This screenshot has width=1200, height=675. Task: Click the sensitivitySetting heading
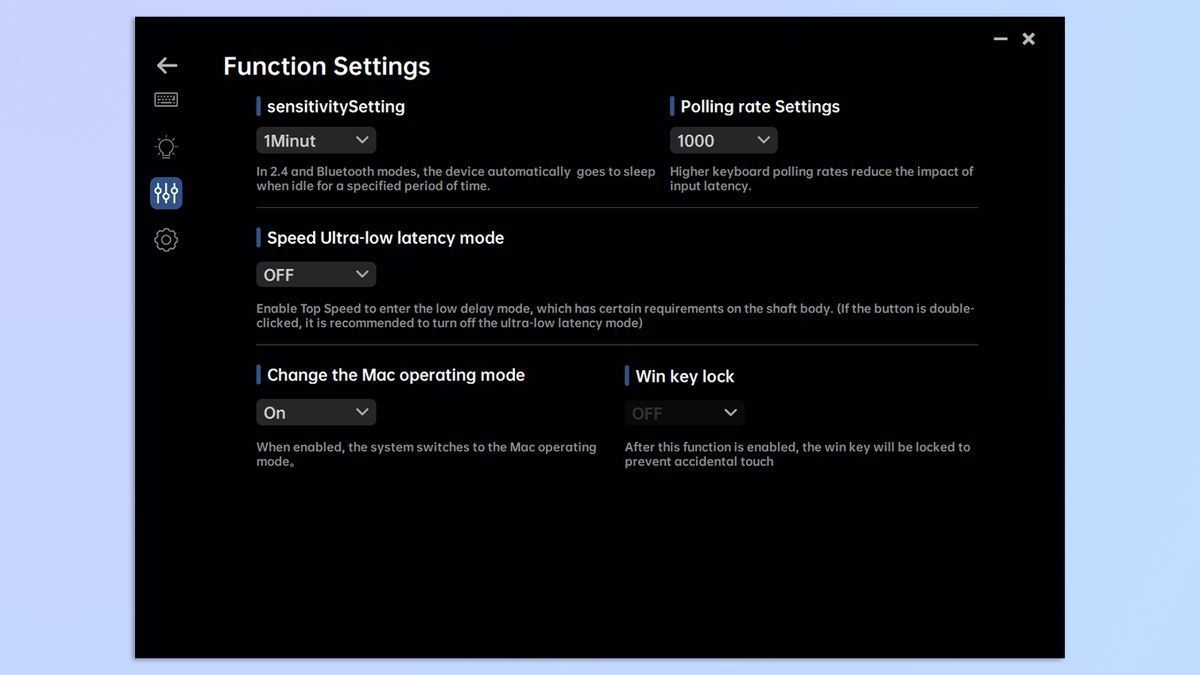(335, 107)
